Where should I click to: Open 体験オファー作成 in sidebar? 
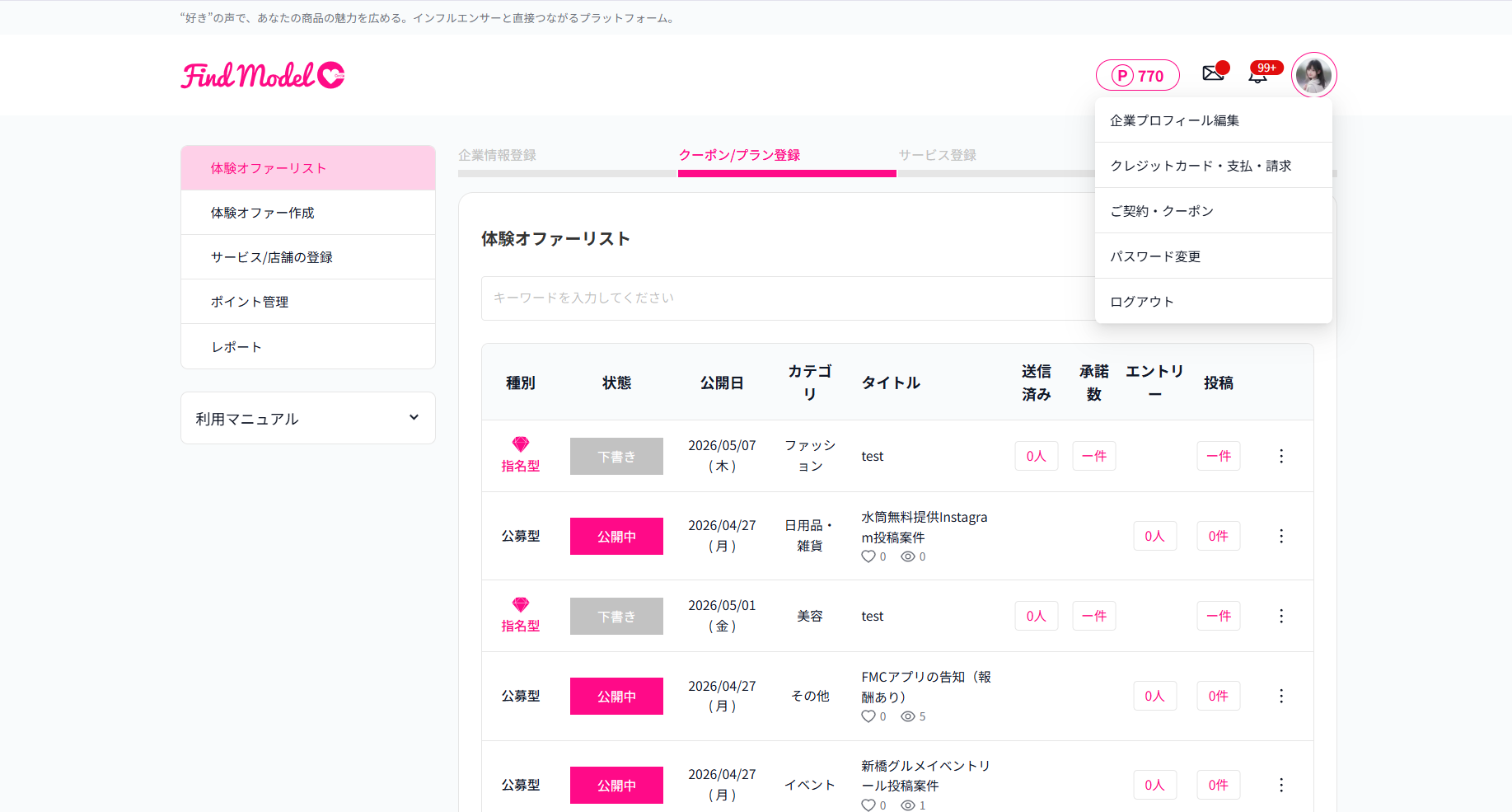tap(308, 213)
